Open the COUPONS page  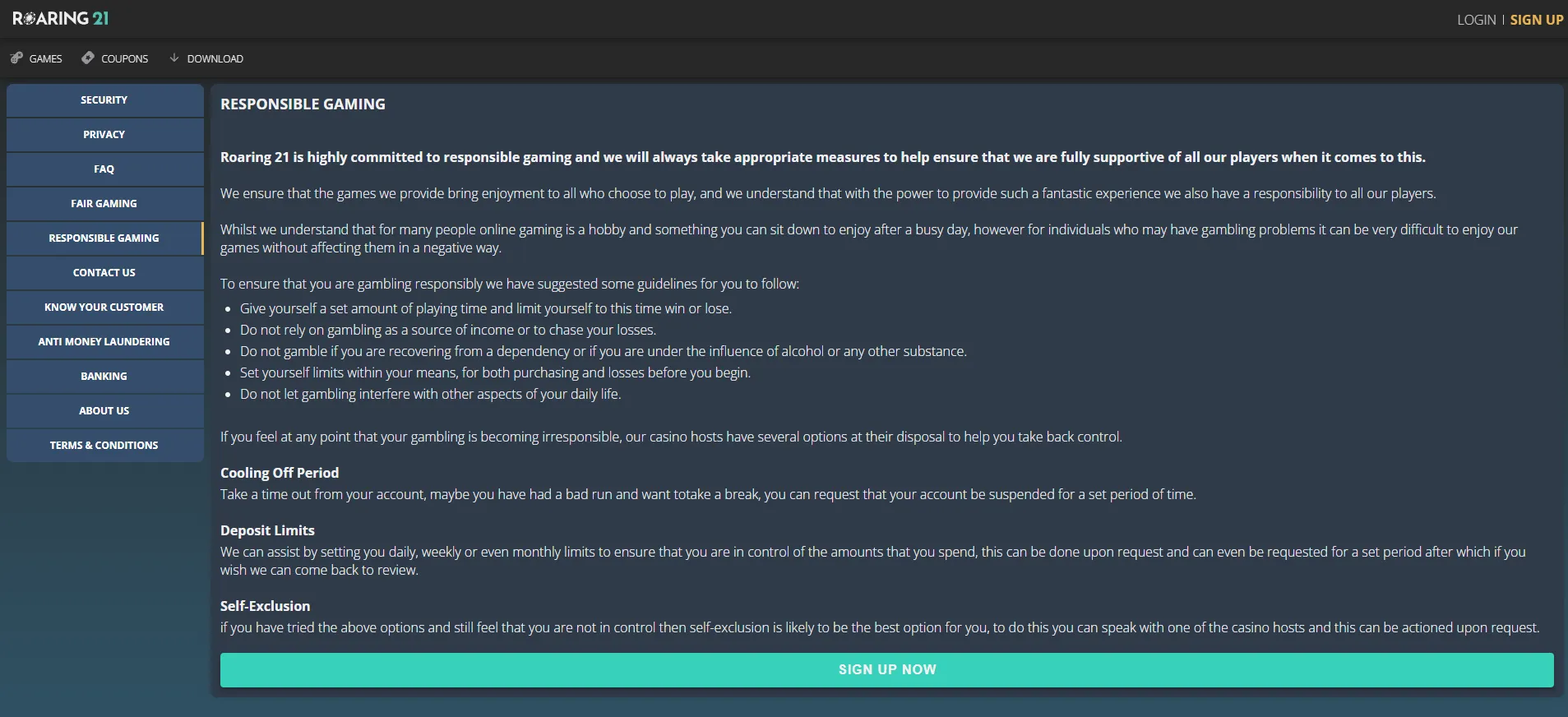pos(123,58)
